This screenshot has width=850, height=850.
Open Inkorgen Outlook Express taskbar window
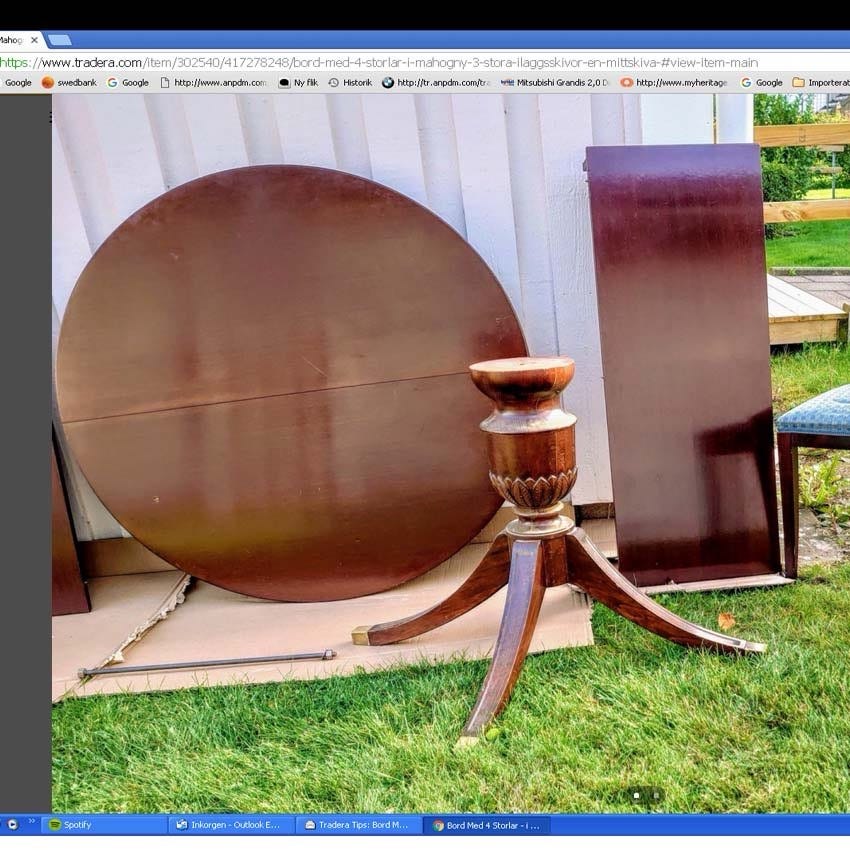(231, 825)
